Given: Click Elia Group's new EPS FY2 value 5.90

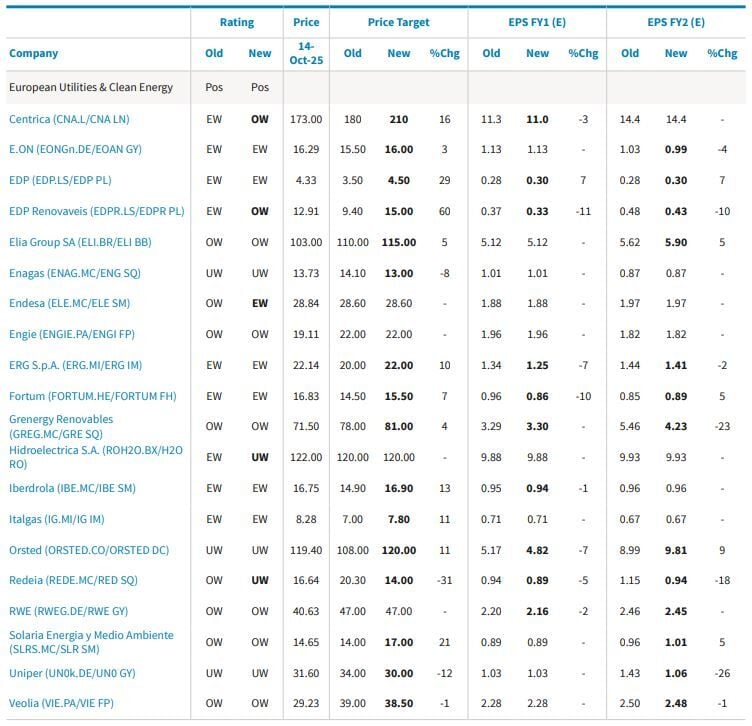Looking at the screenshot, I should pyautogui.click(x=676, y=242).
